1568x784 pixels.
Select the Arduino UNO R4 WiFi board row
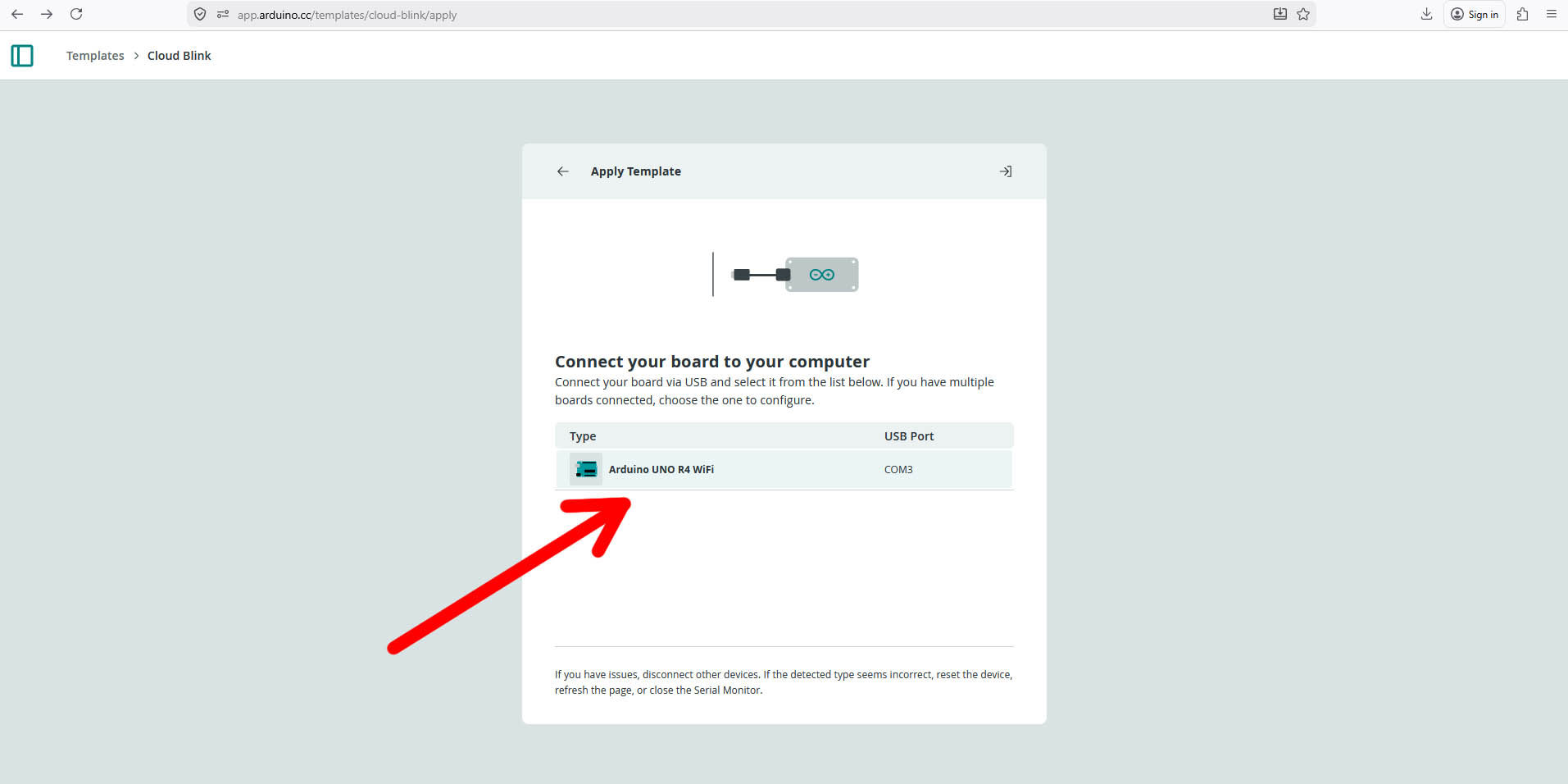[784, 469]
